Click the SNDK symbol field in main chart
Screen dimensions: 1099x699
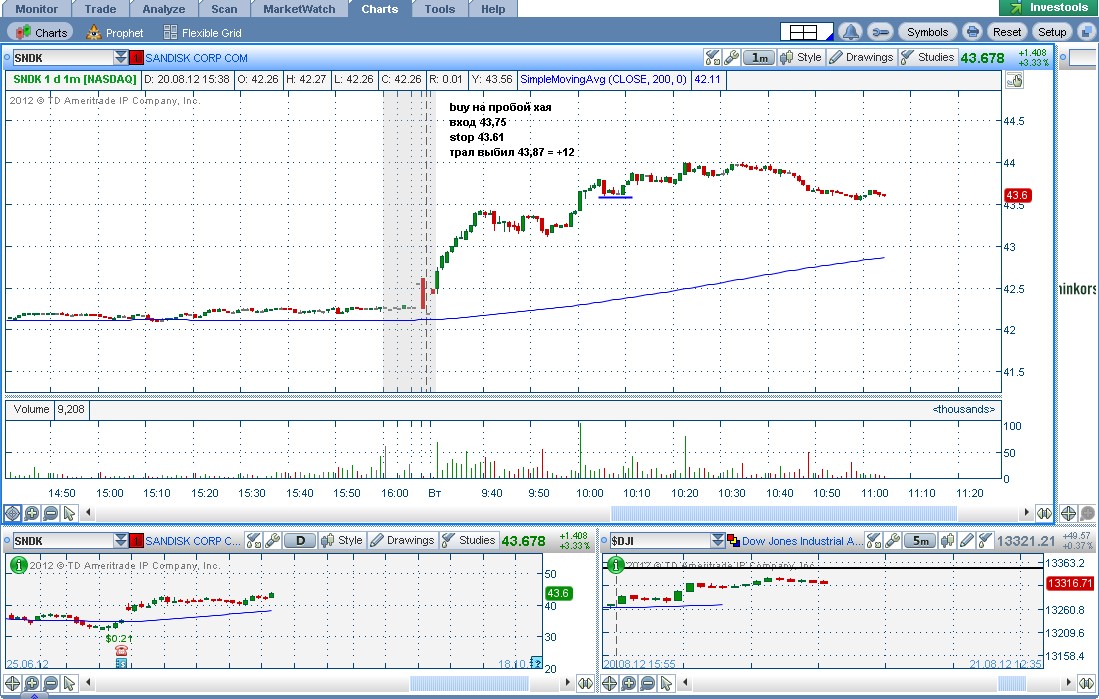click(62, 58)
